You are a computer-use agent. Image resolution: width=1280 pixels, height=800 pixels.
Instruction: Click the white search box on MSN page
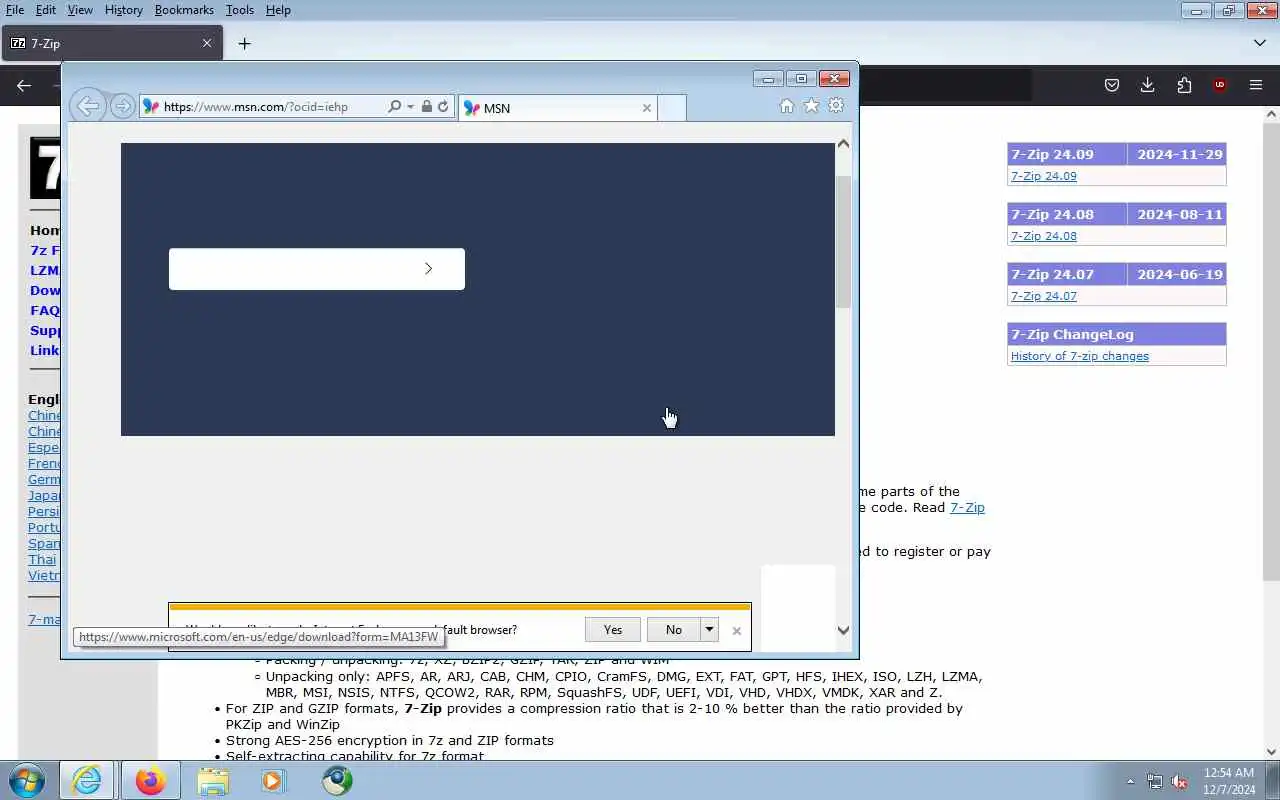(x=317, y=269)
